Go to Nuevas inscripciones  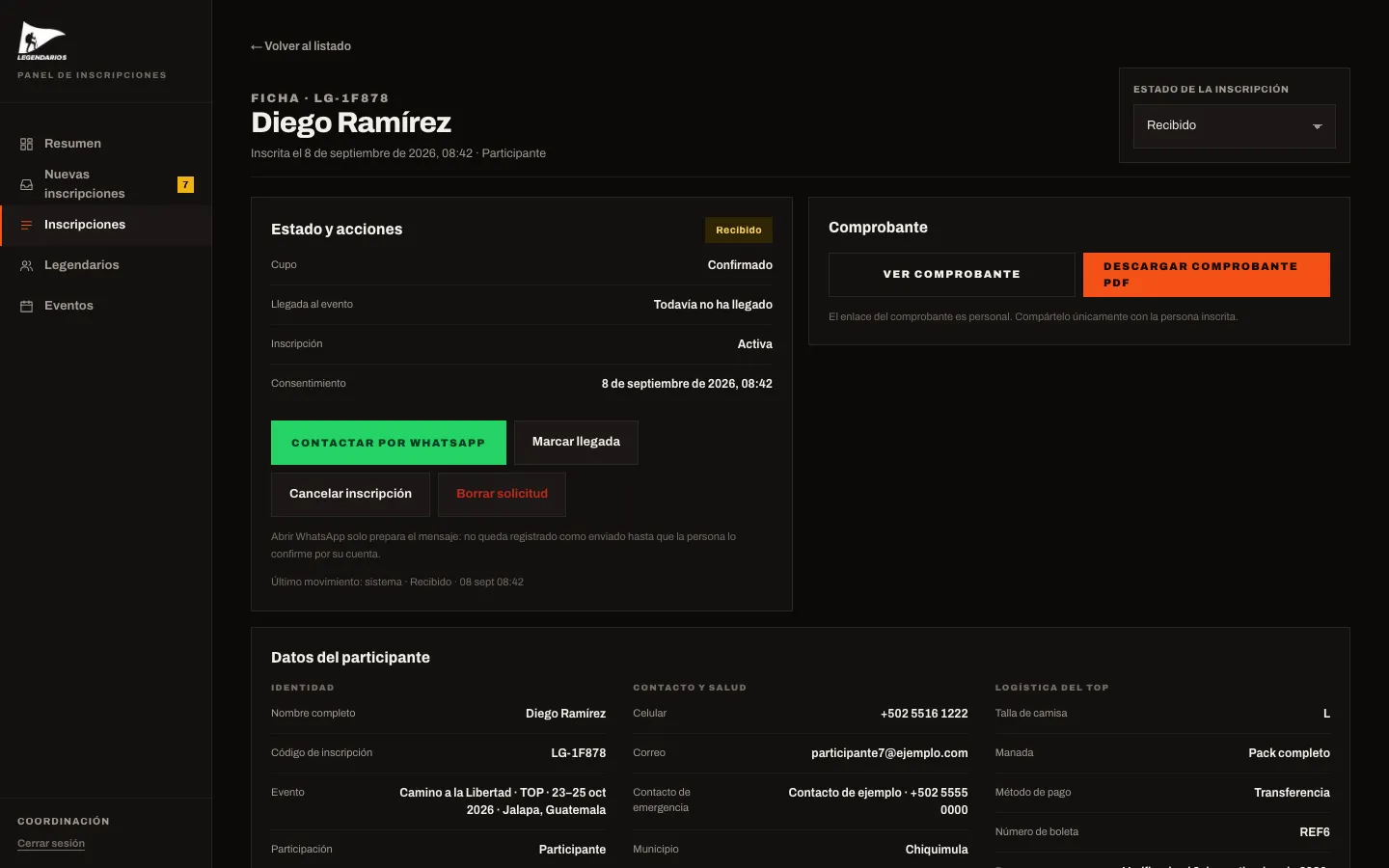(x=106, y=184)
